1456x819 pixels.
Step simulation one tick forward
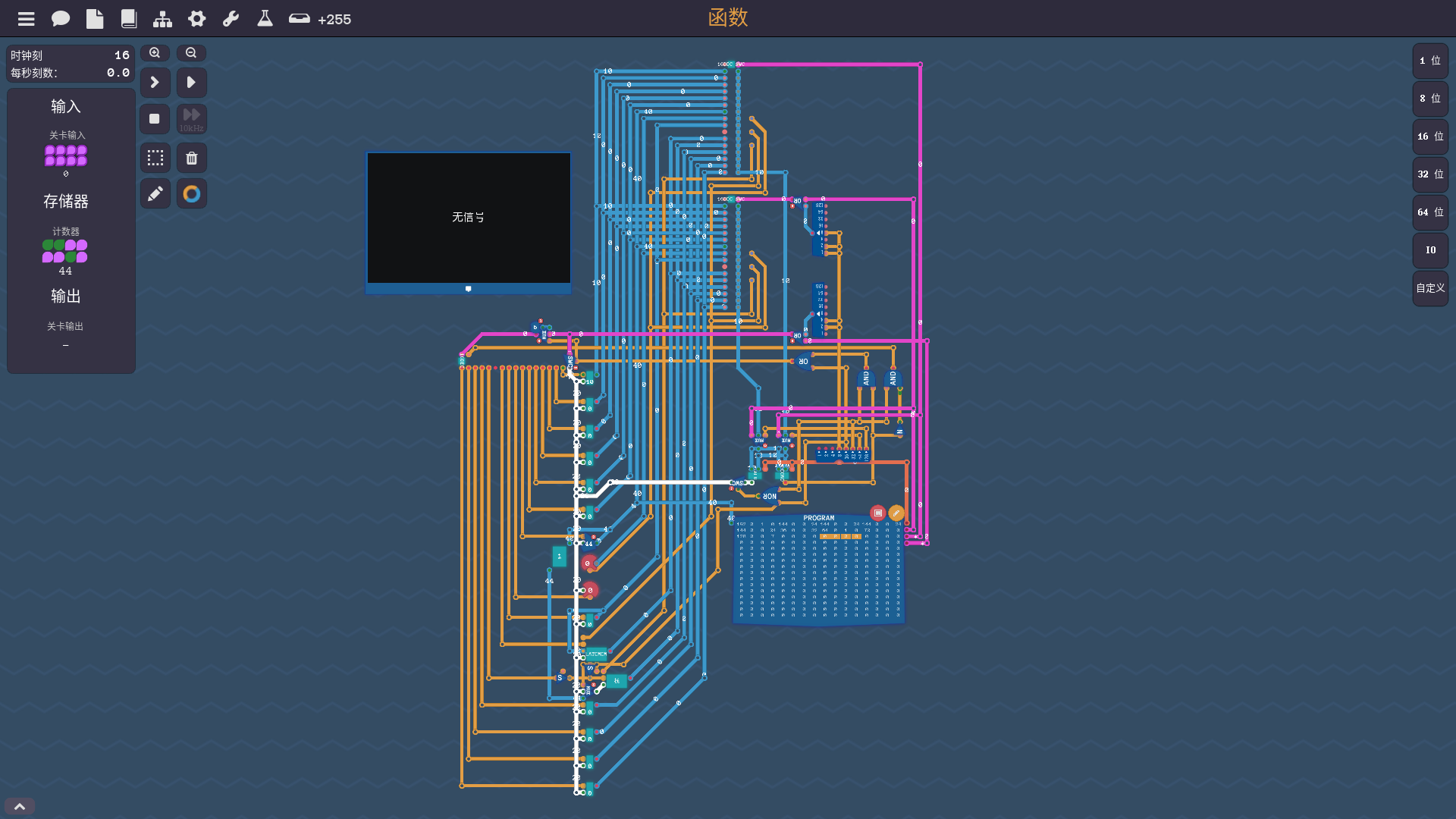[x=155, y=82]
